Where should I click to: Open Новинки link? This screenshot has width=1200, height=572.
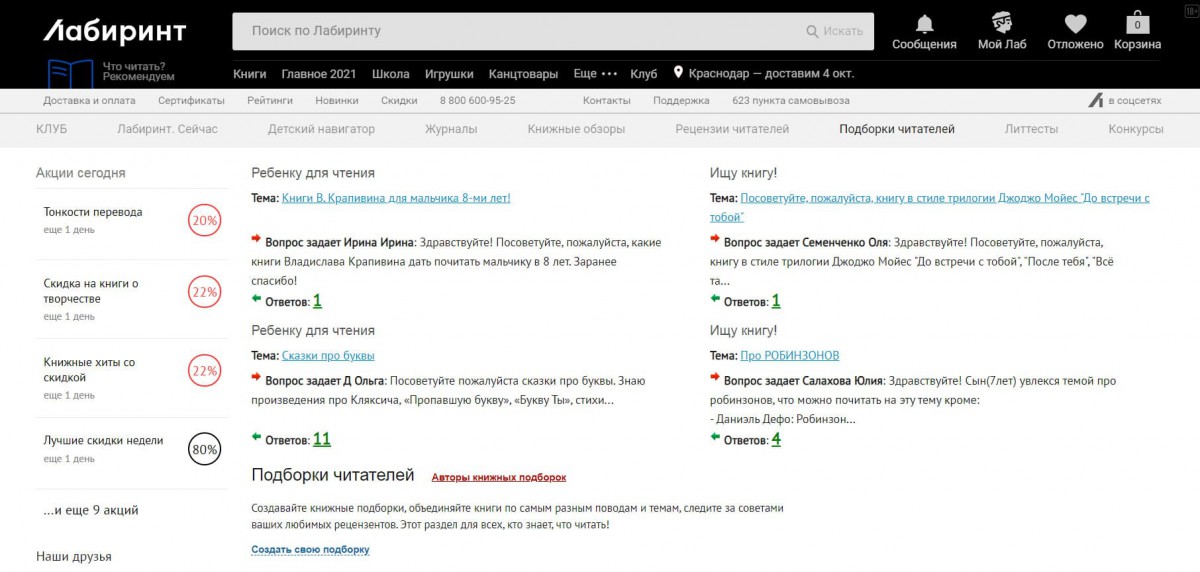[337, 101]
